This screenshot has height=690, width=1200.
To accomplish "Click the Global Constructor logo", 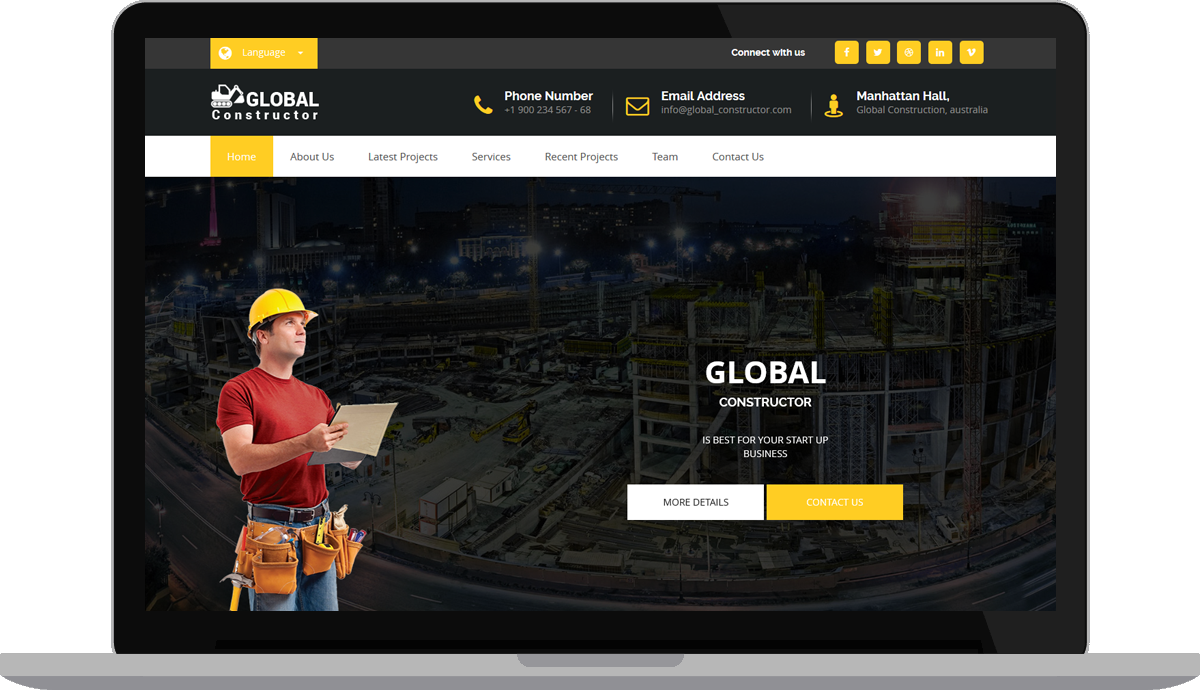I will pyautogui.click(x=265, y=102).
